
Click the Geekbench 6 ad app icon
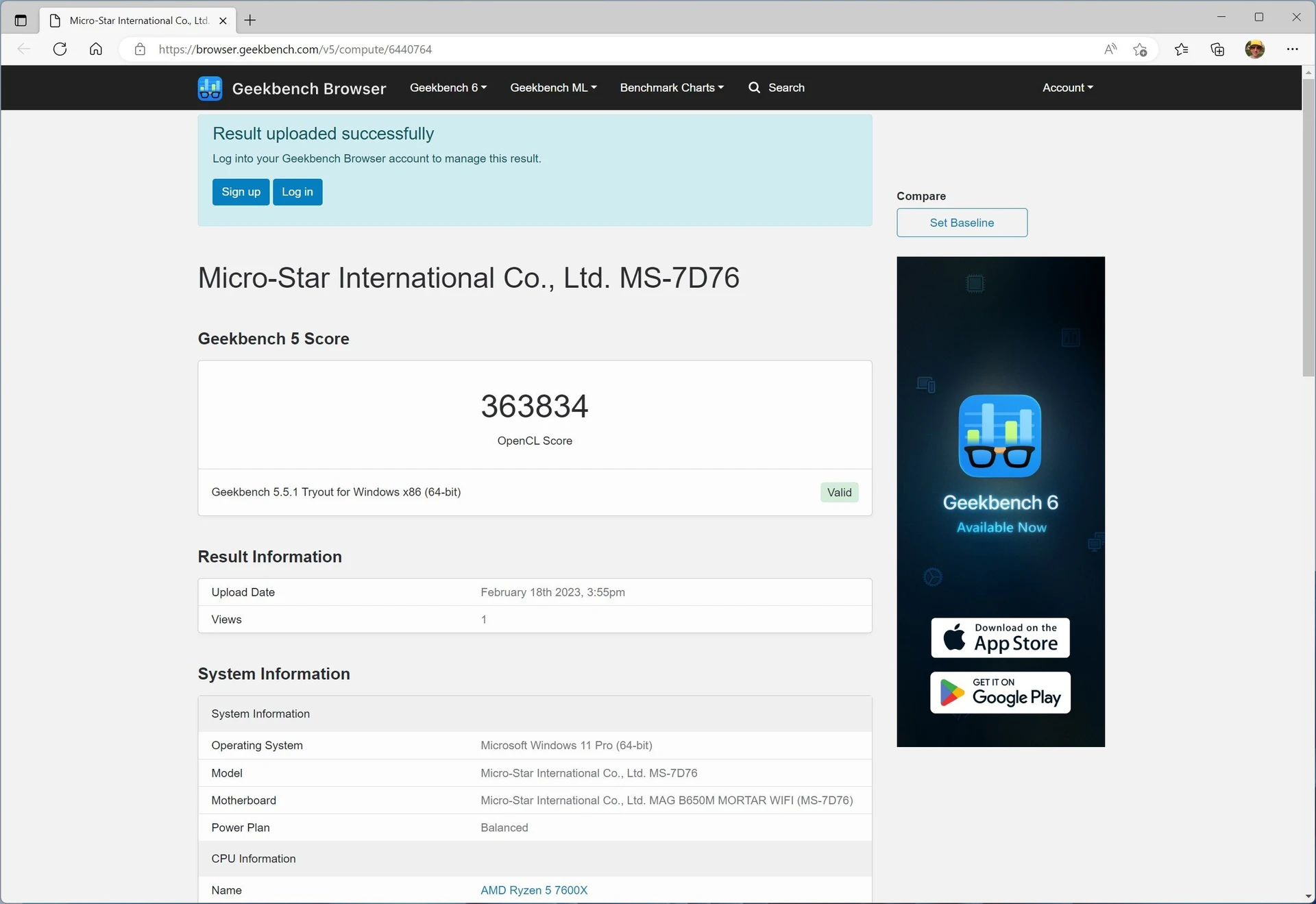tap(1000, 436)
